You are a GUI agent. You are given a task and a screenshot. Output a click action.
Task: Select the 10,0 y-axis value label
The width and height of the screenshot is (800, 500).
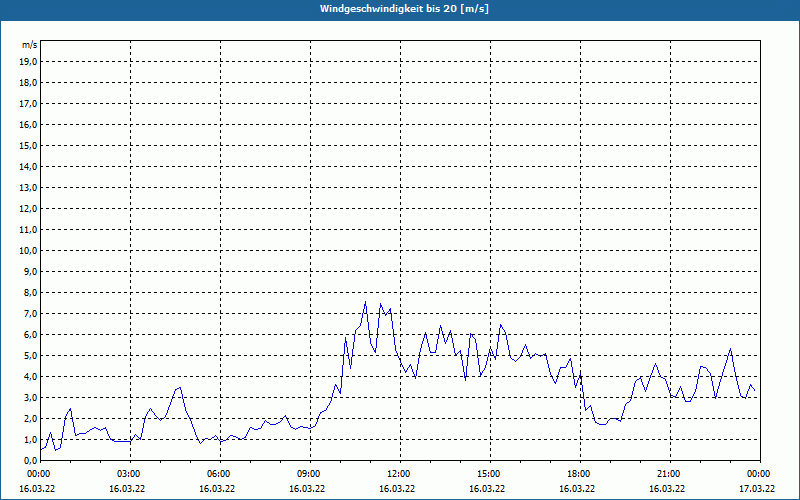click(28, 250)
